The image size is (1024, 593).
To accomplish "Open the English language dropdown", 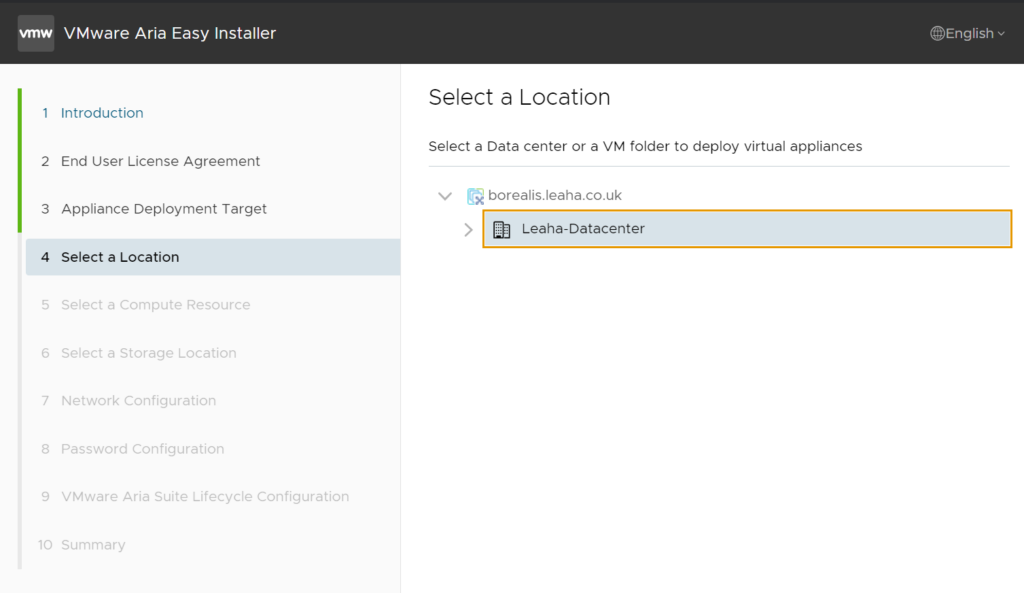I will pos(968,33).
